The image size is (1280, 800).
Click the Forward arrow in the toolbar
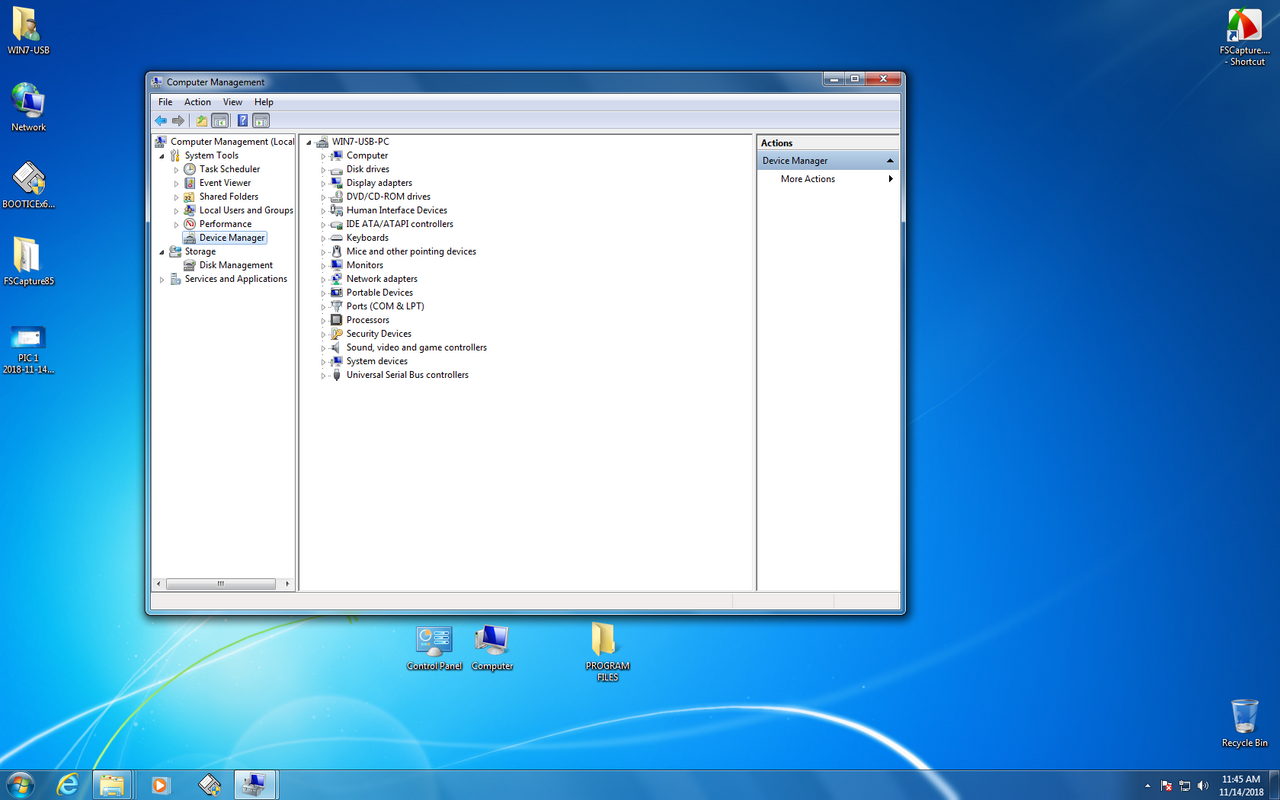click(178, 121)
